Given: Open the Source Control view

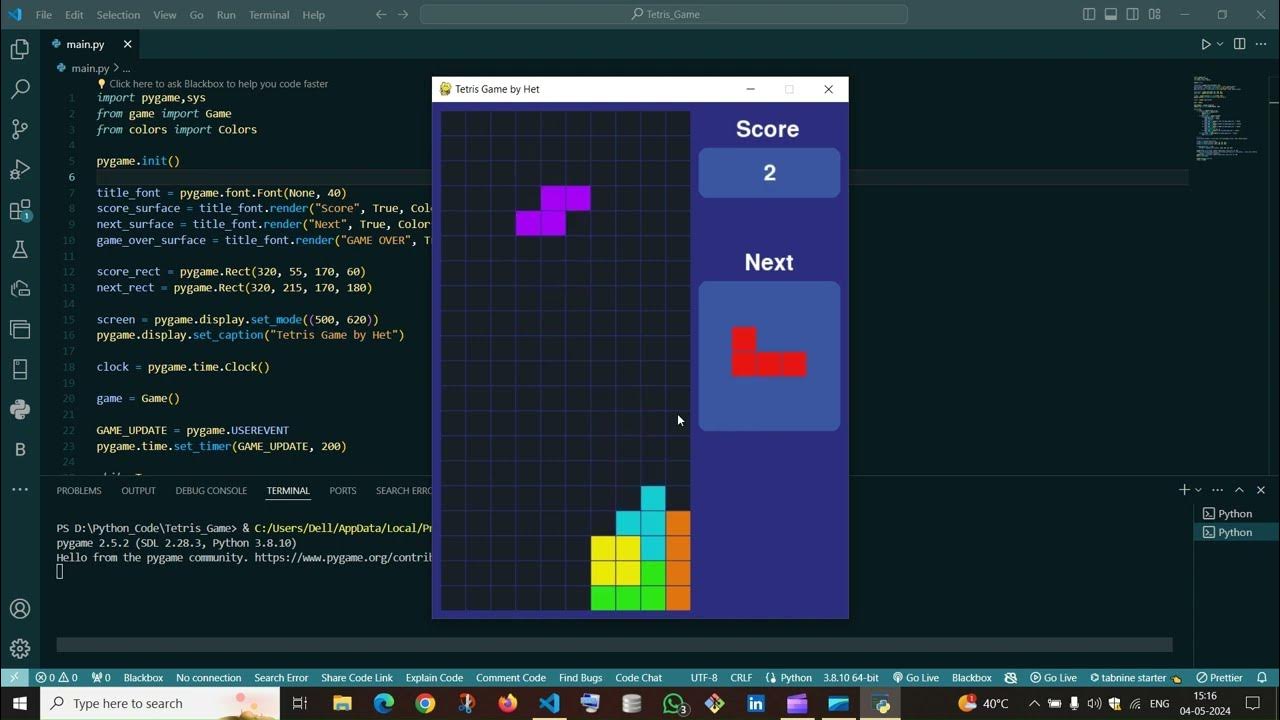Looking at the screenshot, I should click(20, 129).
